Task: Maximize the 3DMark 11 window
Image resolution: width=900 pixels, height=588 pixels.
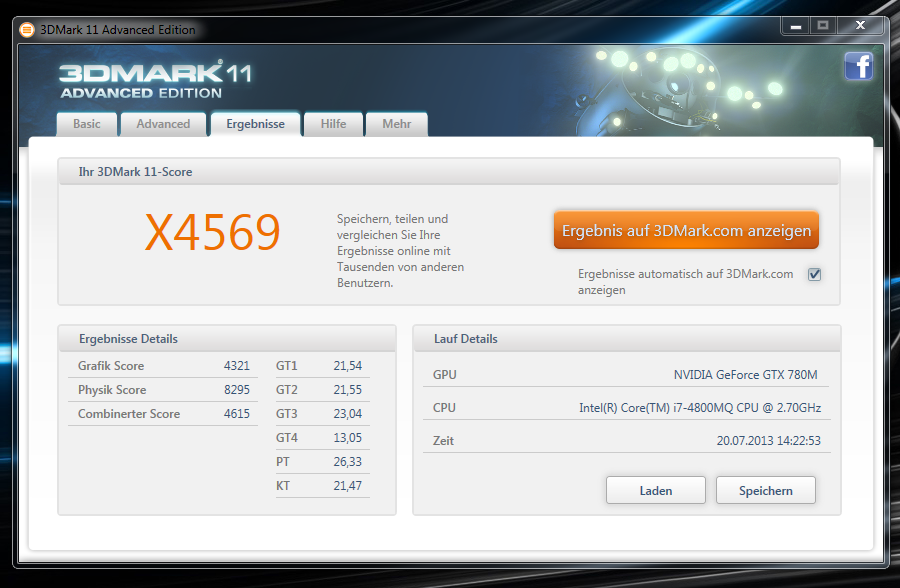Action: pos(823,26)
